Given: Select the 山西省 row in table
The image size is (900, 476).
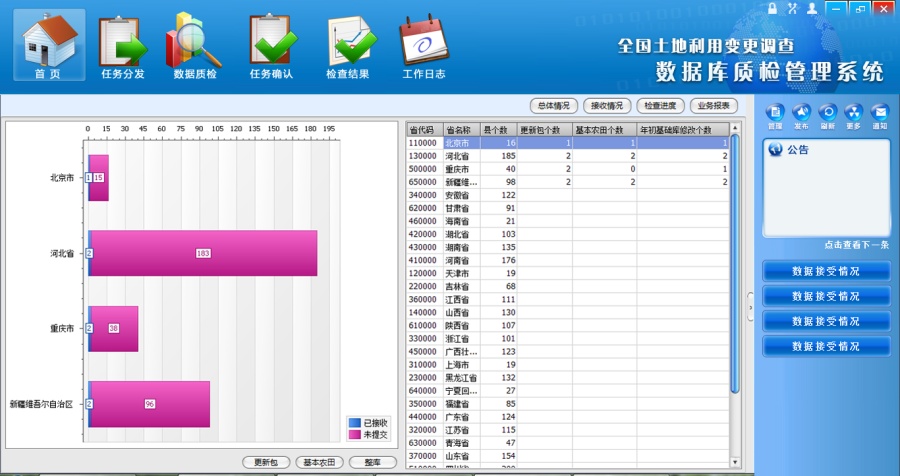Looking at the screenshot, I should click(x=568, y=312).
